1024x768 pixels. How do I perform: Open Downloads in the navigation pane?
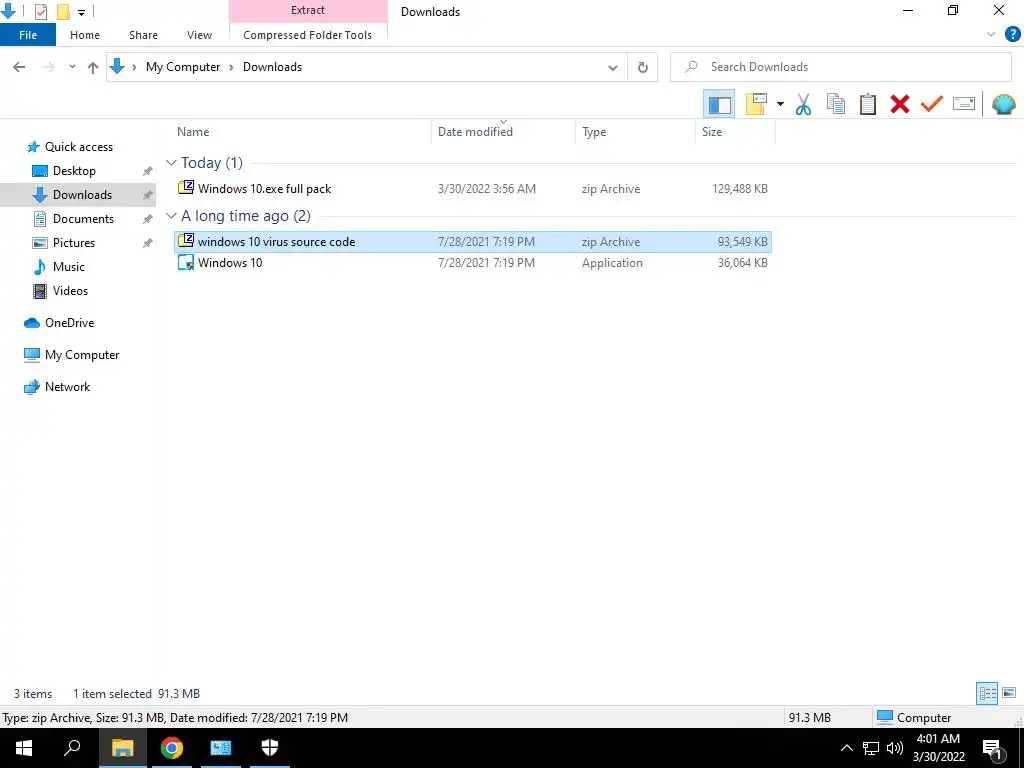(82, 195)
